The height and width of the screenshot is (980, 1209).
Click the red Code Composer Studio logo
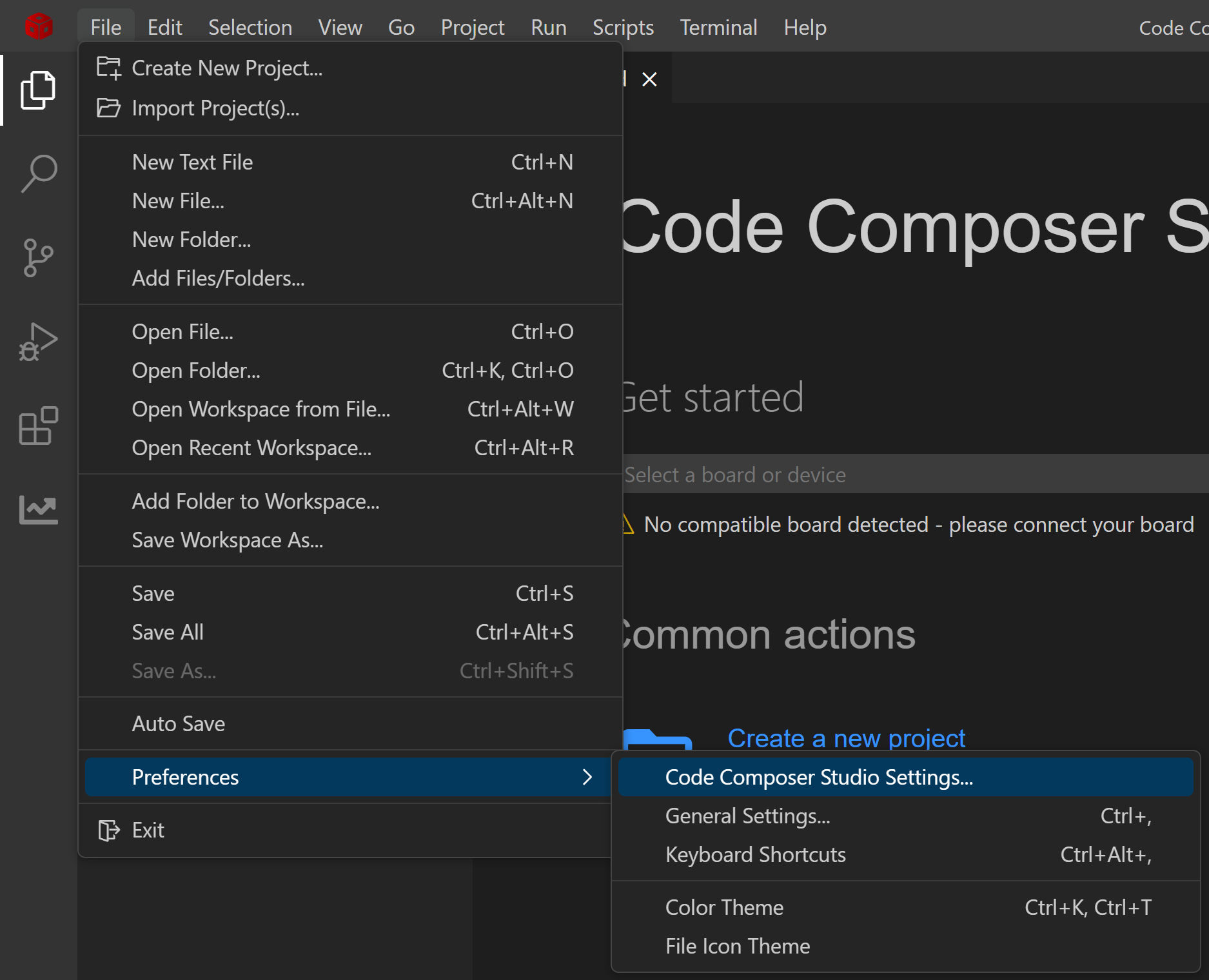[x=39, y=27]
